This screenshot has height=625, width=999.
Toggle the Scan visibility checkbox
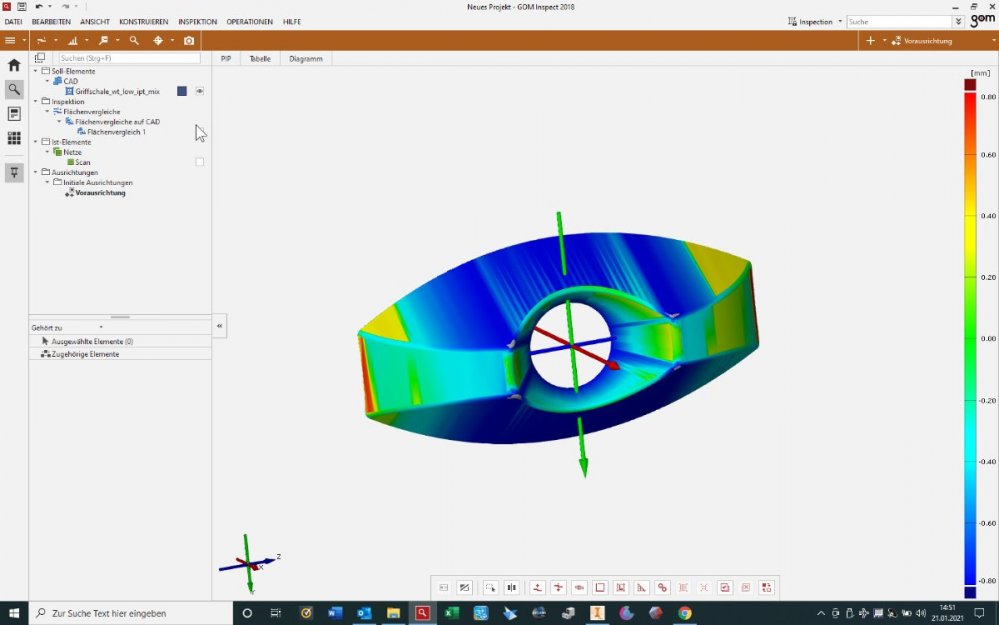point(200,162)
